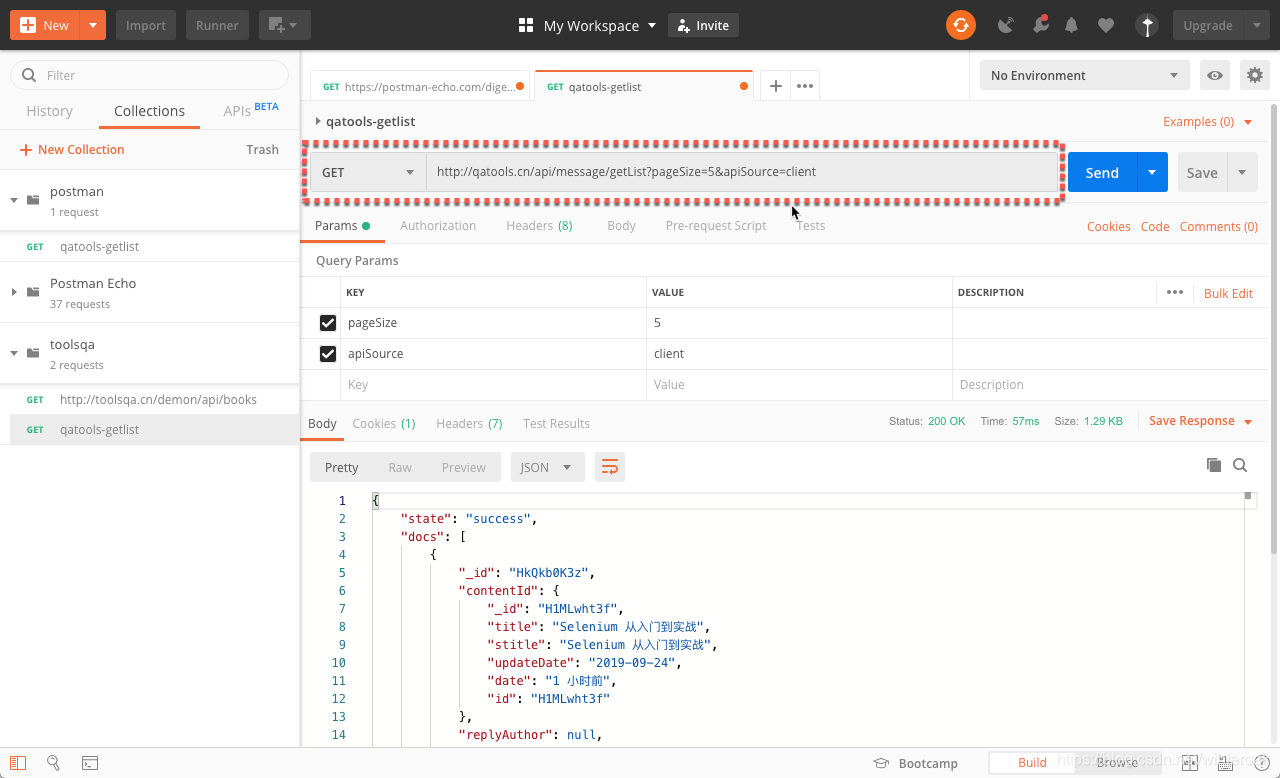Screen dimensions: 1280x778
Task: Click the Bootcamp icon in status bar
Action: click(880, 763)
